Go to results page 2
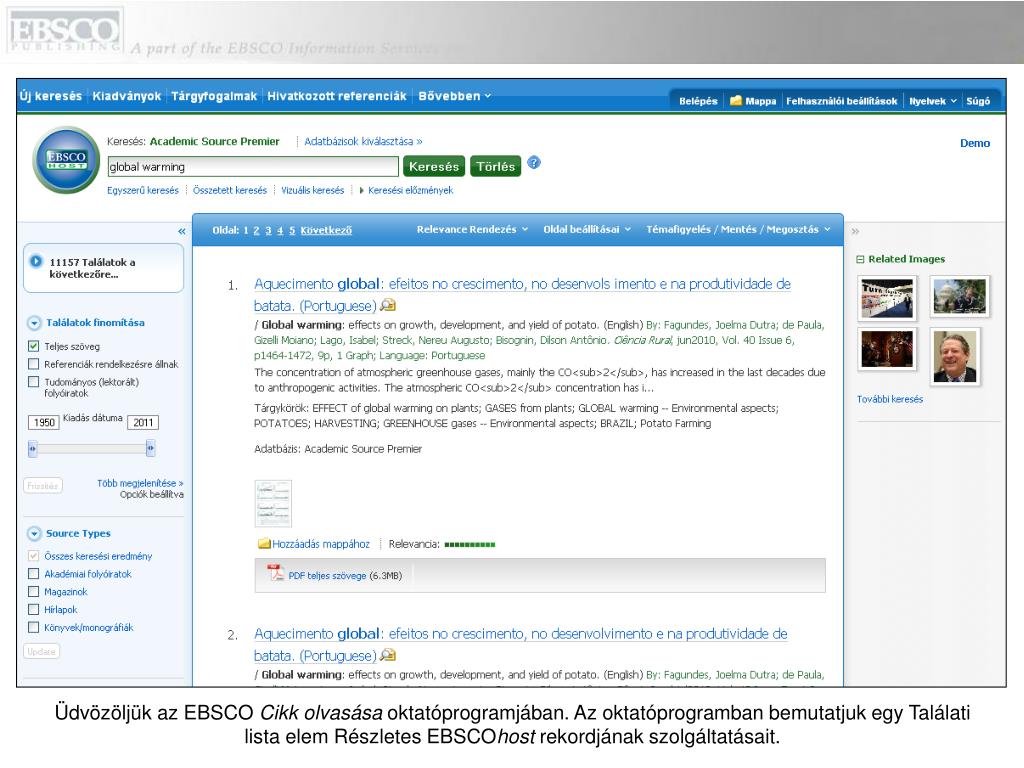Screen dimensions: 1024x768 tap(257, 231)
